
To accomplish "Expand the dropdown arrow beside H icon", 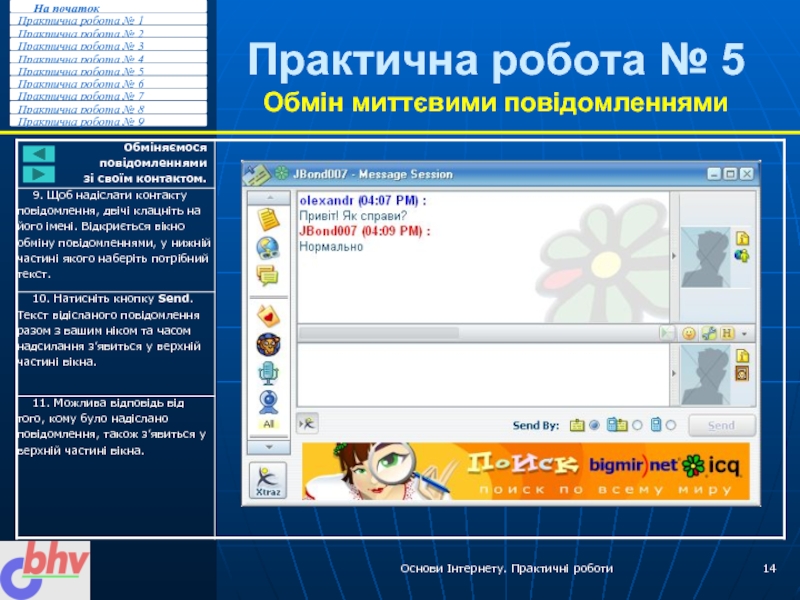I will click(744, 334).
